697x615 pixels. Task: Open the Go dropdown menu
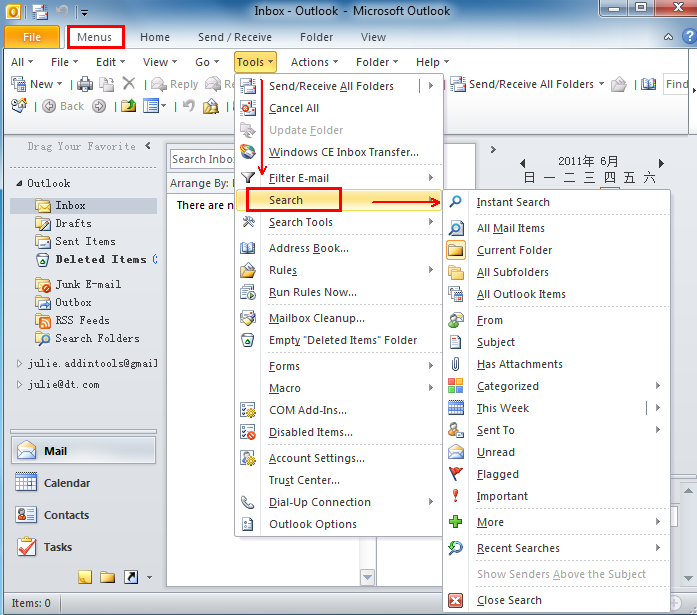click(x=207, y=62)
